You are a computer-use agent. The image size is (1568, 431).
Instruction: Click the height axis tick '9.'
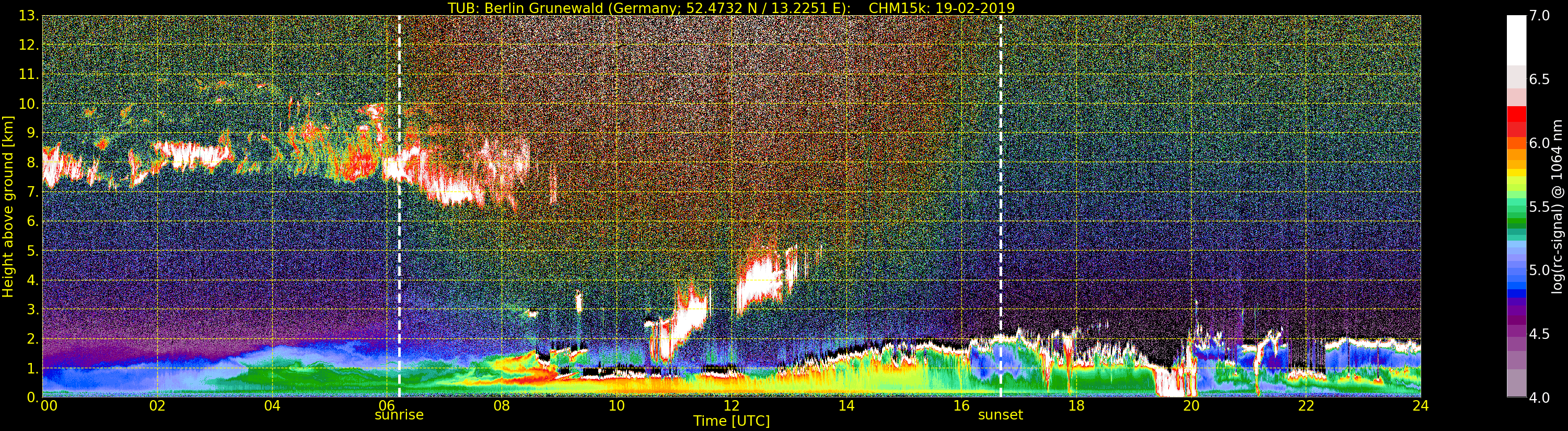33,133
